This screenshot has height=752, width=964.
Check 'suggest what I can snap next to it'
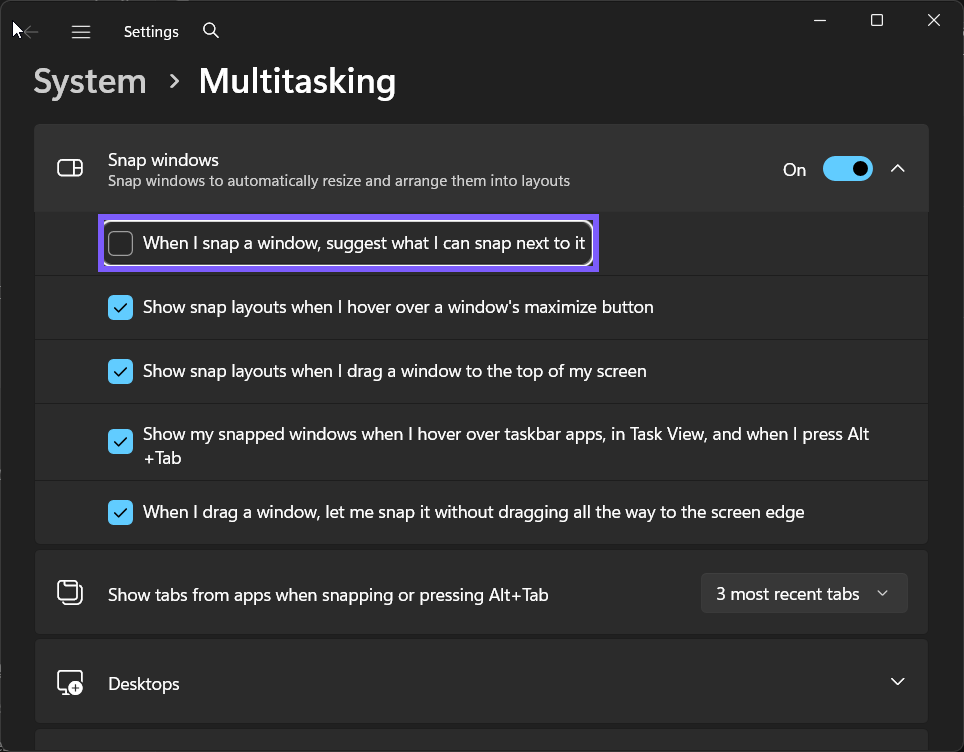(x=120, y=243)
